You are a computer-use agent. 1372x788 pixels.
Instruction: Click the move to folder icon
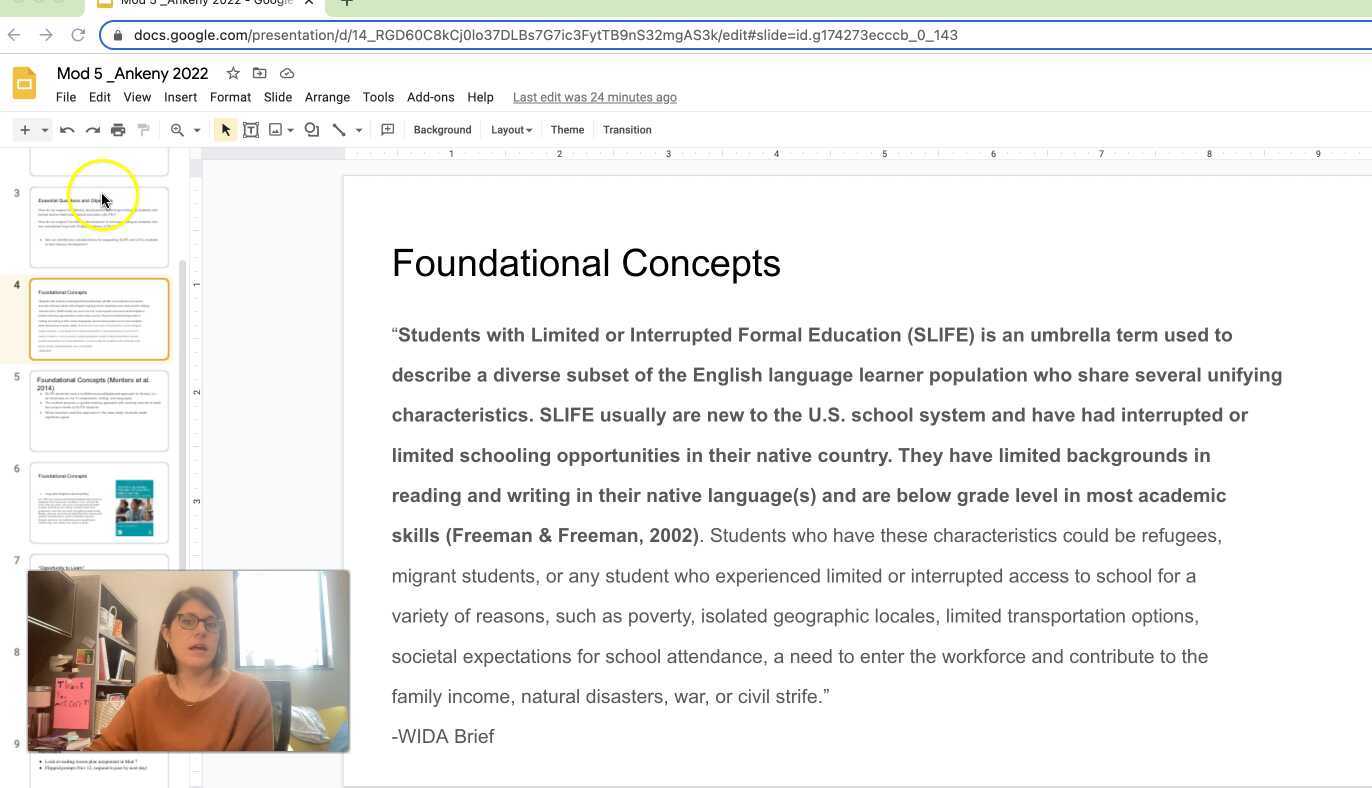260,73
